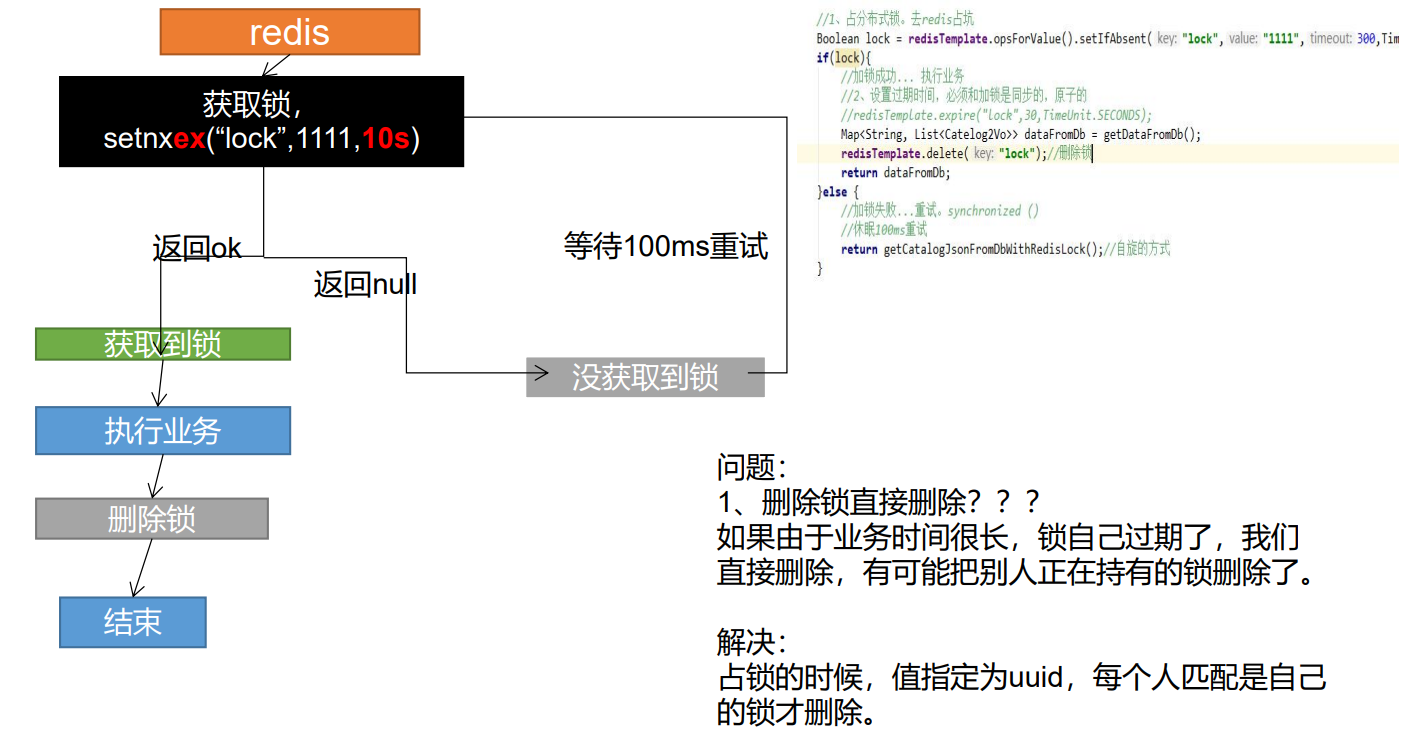Click the commented "redisTemplate.expire" line
Image resolution: width=1402 pixels, height=754 pixels.
(x=996, y=115)
